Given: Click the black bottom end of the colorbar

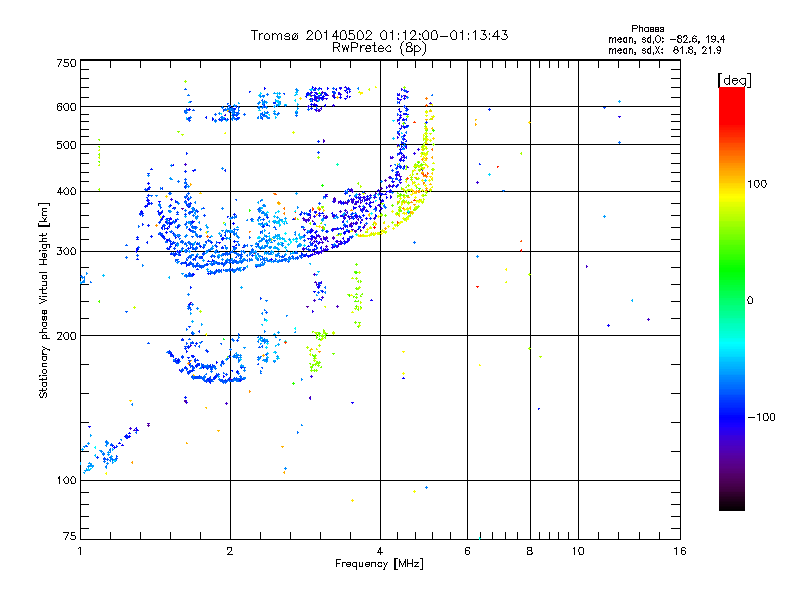Looking at the screenshot, I should pos(732,504).
